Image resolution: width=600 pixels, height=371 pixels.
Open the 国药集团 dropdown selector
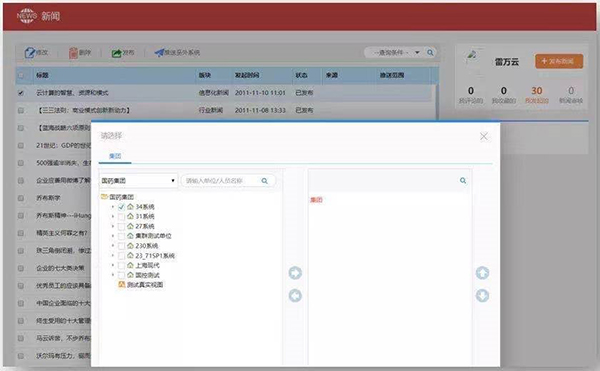138,181
